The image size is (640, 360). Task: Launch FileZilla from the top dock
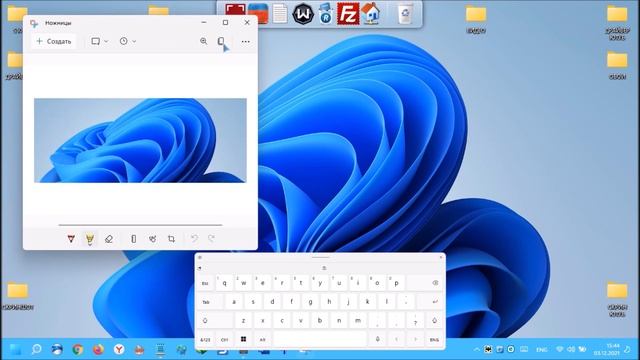click(348, 13)
